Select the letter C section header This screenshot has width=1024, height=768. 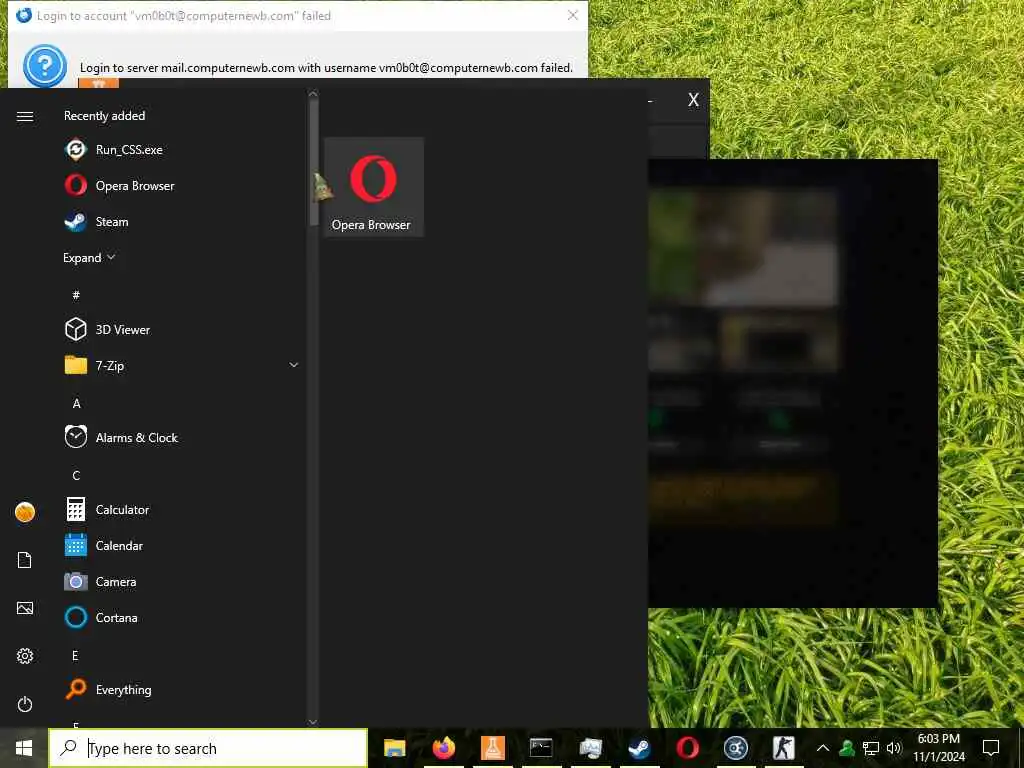(x=76, y=475)
